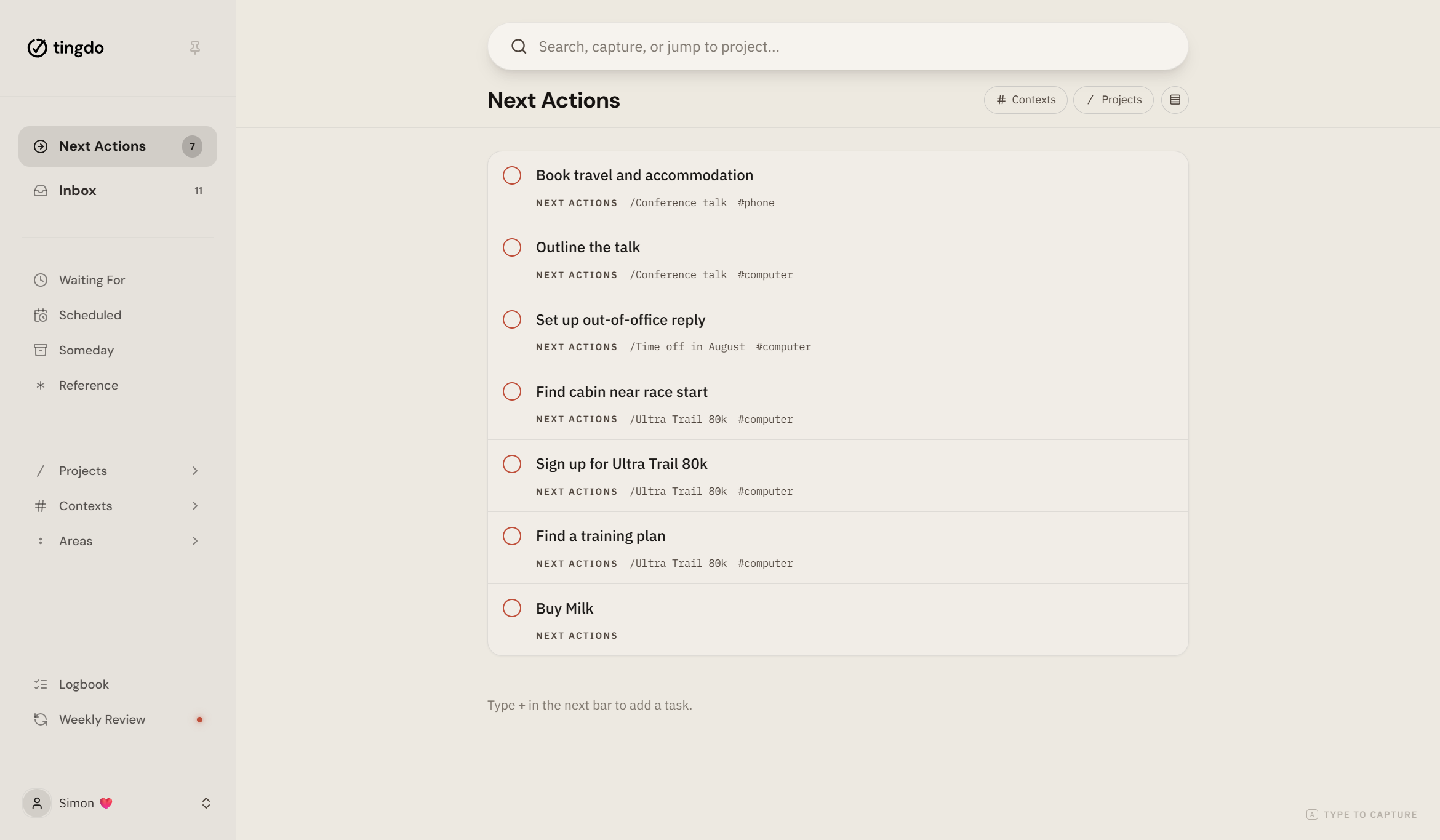Click the list layout view icon
This screenshot has height=840, width=1440.
tap(1175, 100)
